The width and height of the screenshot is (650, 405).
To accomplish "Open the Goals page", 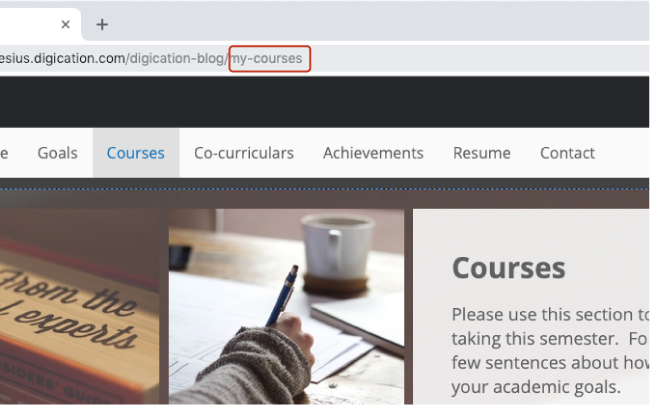I will [57, 153].
